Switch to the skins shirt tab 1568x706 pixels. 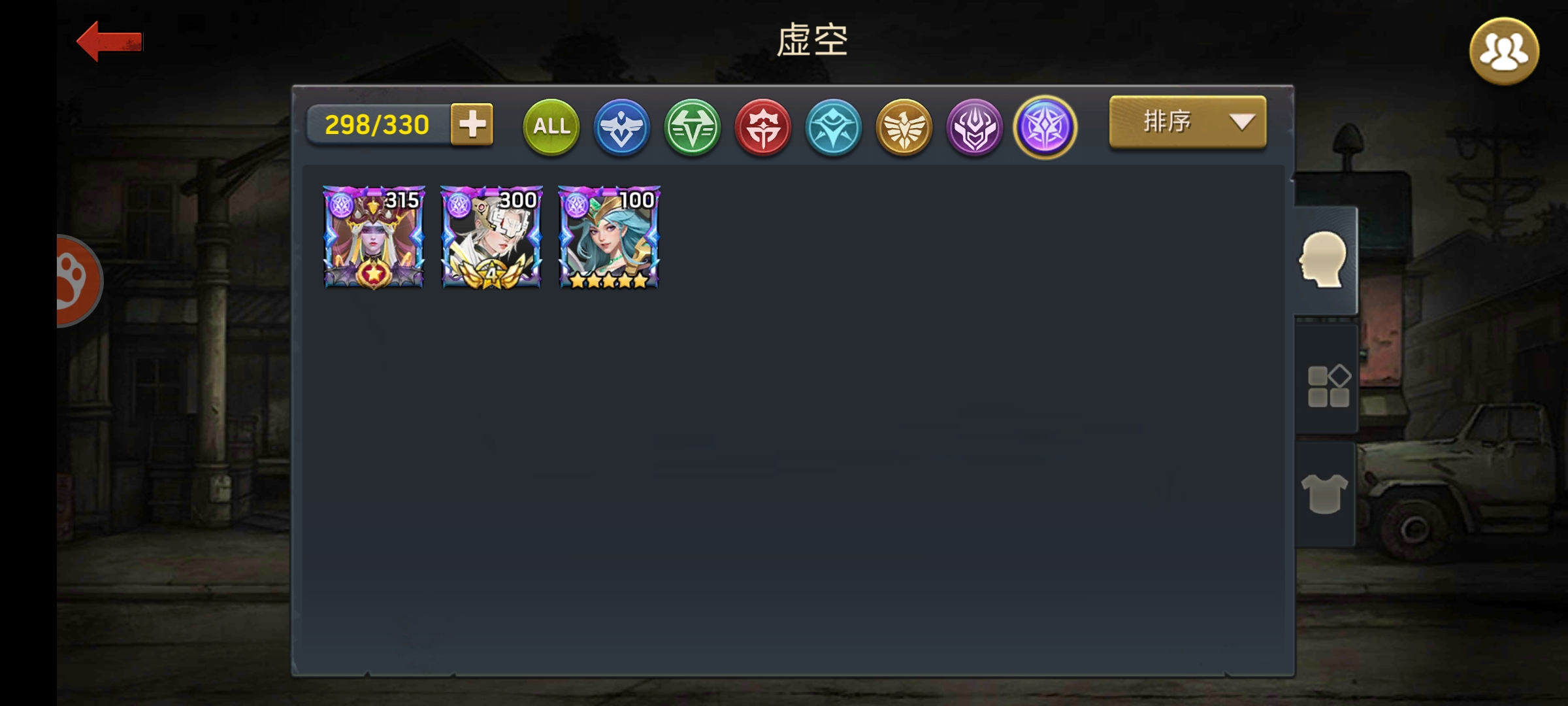tap(1325, 494)
